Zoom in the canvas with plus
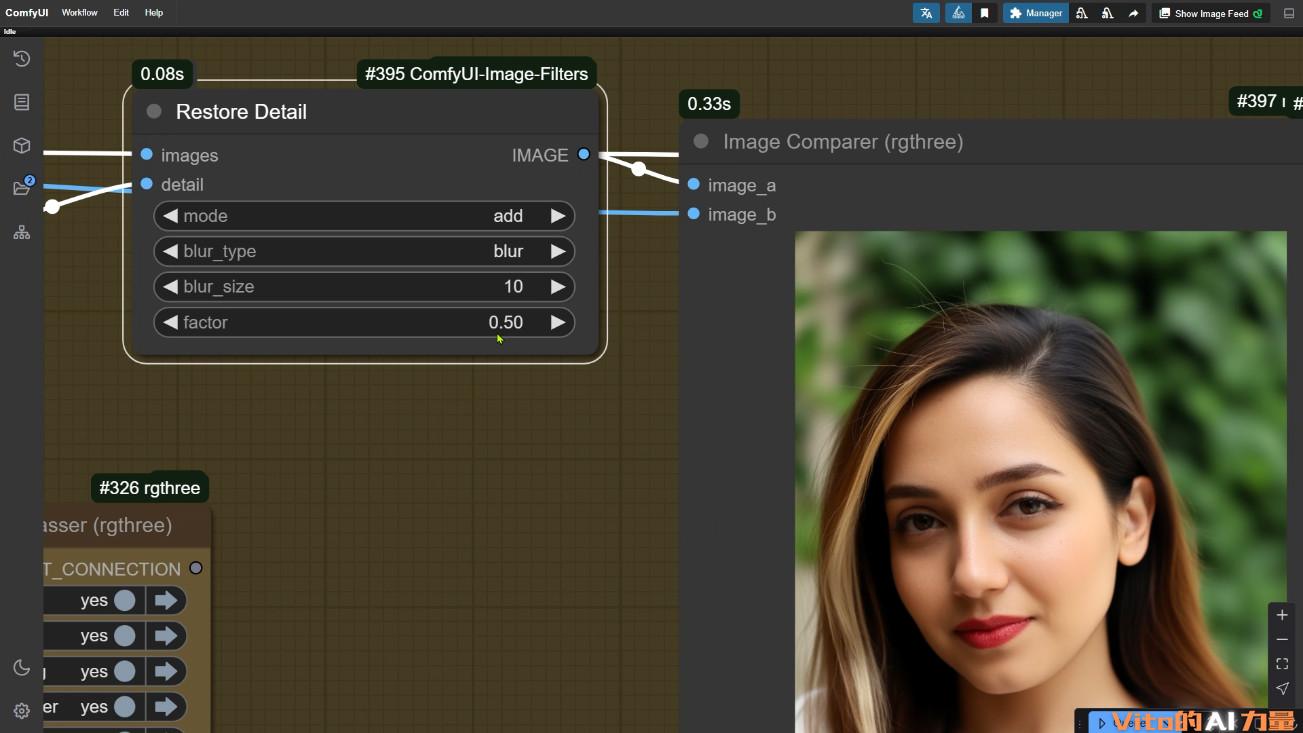This screenshot has height=733, width=1303. tap(1282, 615)
